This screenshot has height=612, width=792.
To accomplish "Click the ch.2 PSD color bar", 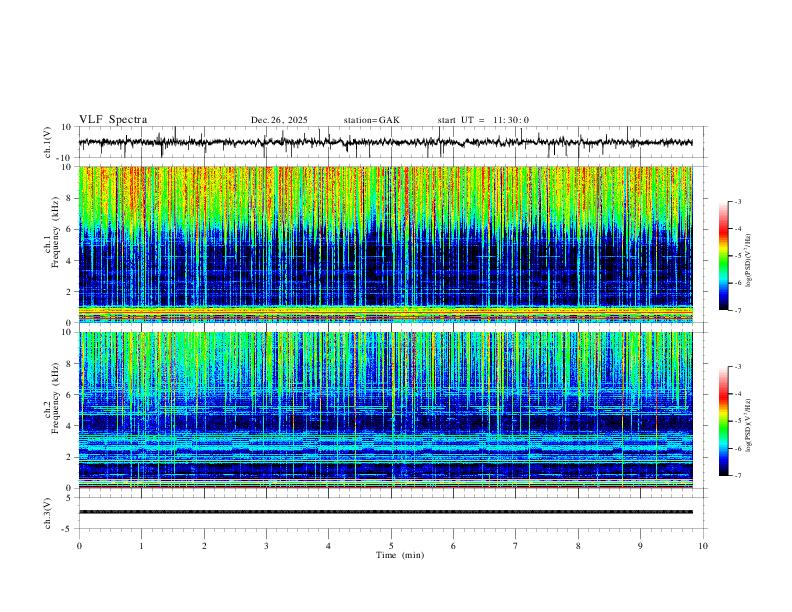I will point(724,421).
